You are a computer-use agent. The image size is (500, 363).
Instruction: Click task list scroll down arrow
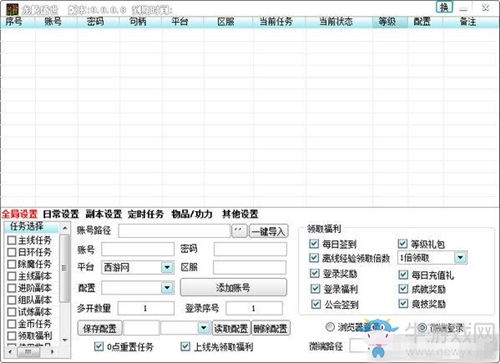(x=65, y=340)
